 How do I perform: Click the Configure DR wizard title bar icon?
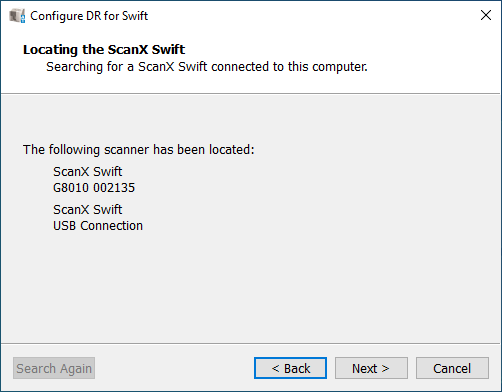[x=17, y=16]
